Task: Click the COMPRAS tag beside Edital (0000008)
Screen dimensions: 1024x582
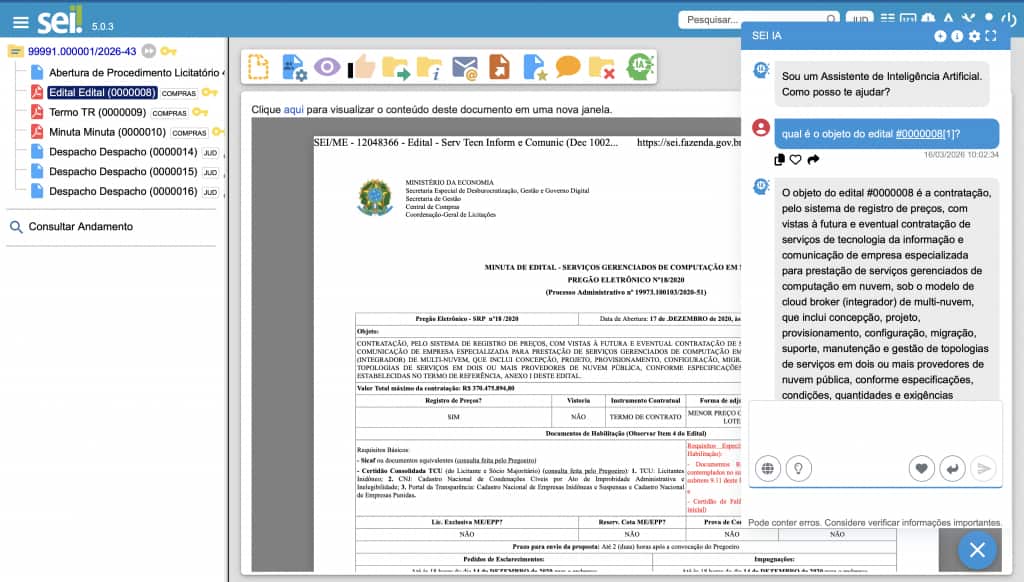Action: point(179,93)
